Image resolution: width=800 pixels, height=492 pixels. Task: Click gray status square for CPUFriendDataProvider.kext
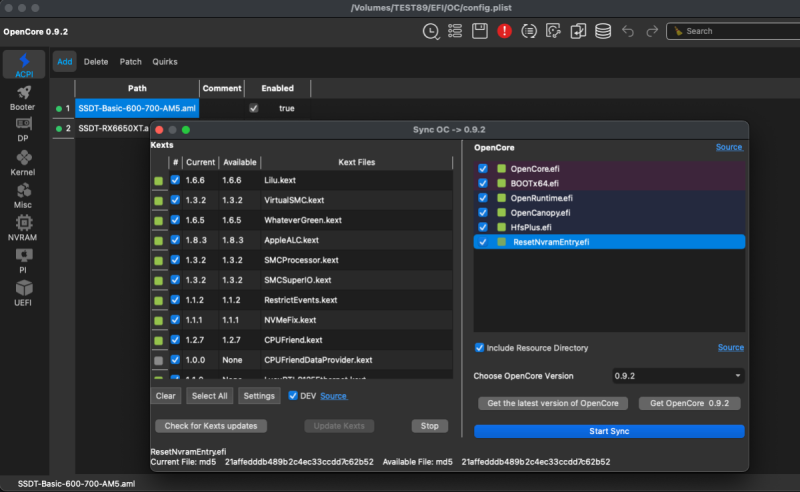point(159,360)
